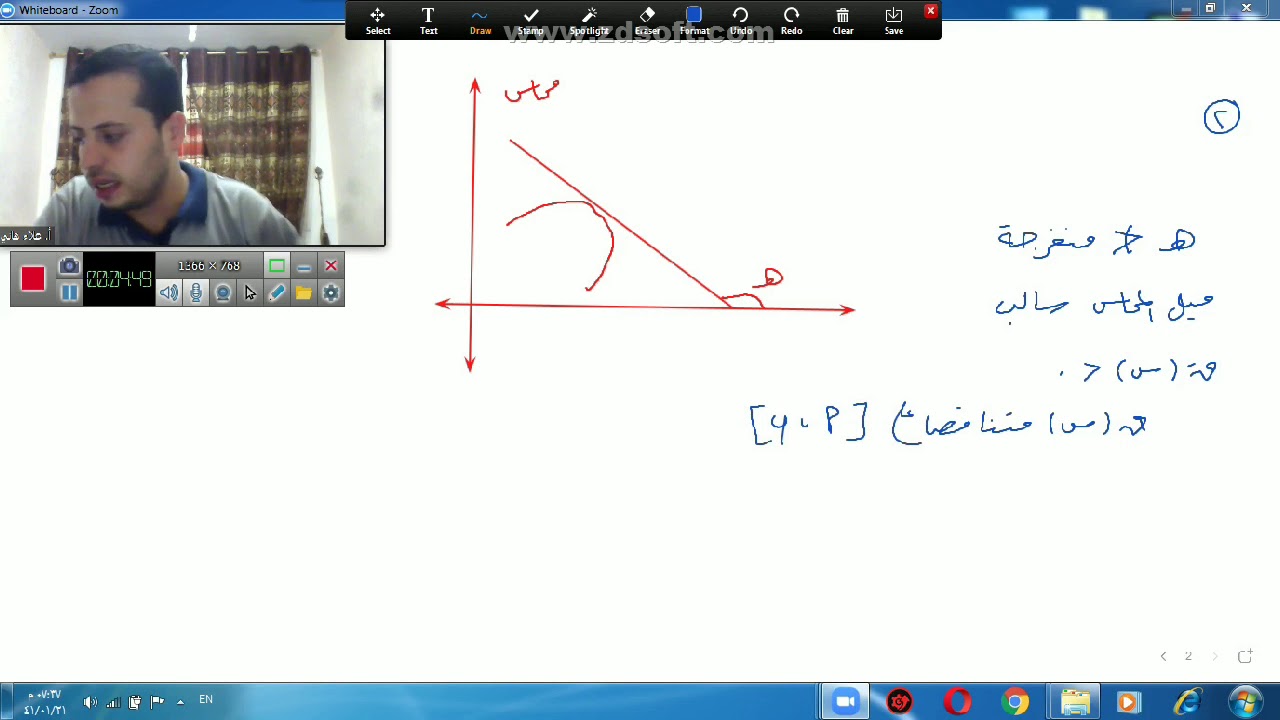Pause the screen recording

coord(69,292)
